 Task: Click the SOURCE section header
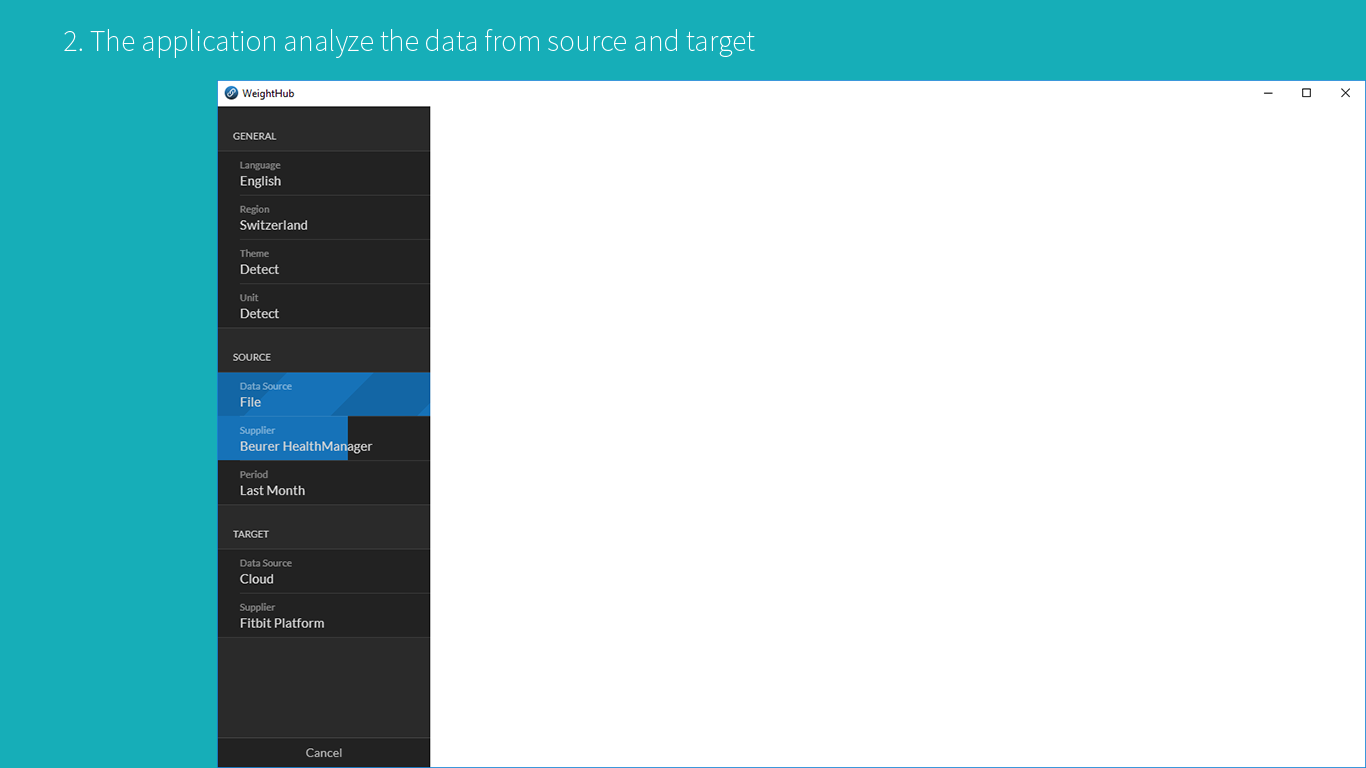pos(252,357)
